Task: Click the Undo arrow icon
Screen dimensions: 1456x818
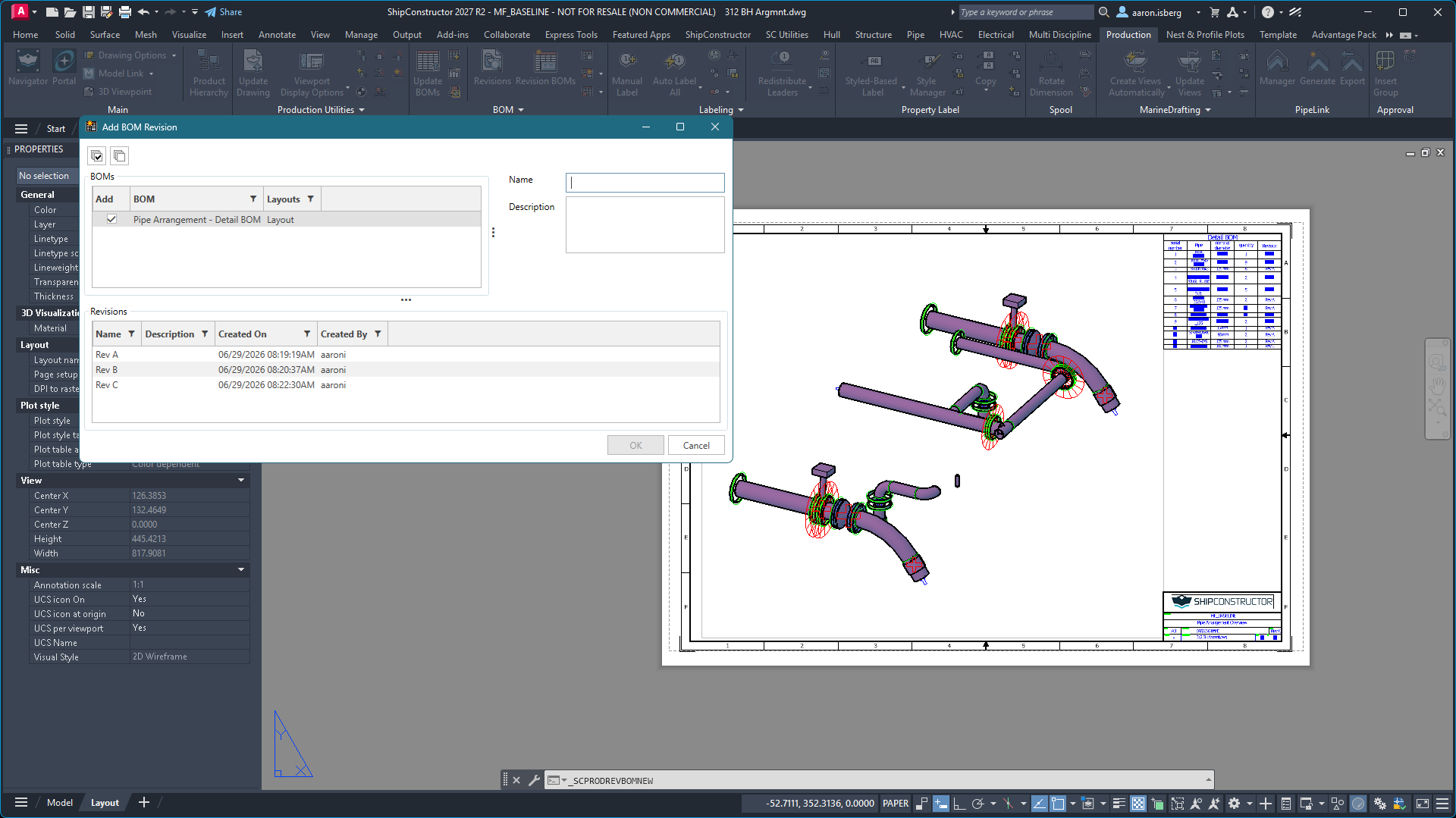Action: point(143,12)
